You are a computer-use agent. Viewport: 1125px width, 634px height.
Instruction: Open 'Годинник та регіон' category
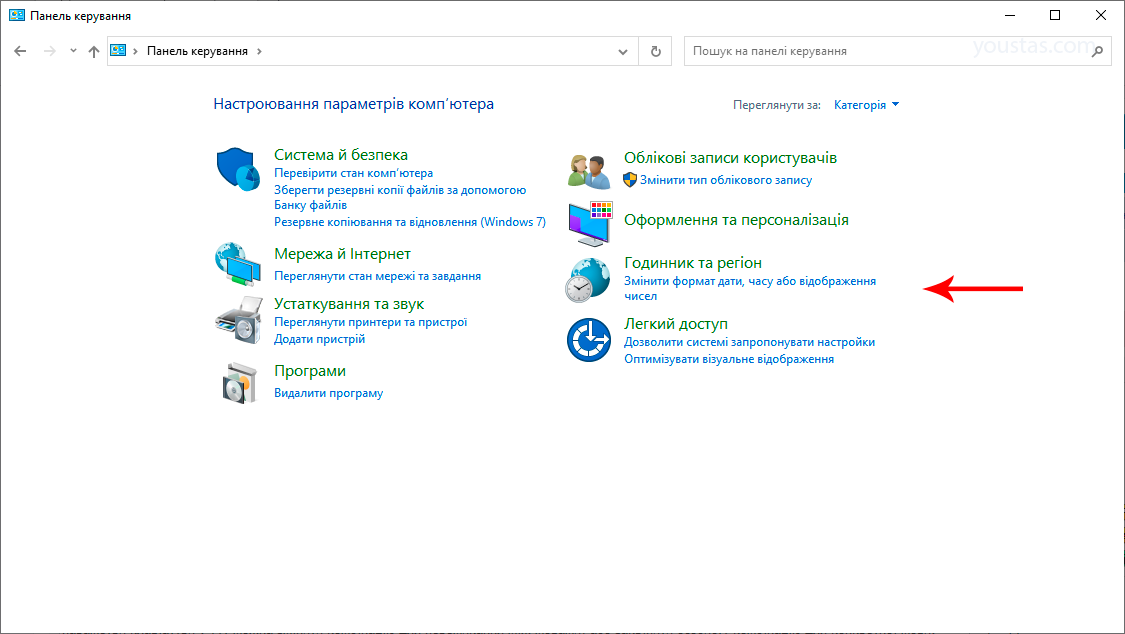coord(693,263)
